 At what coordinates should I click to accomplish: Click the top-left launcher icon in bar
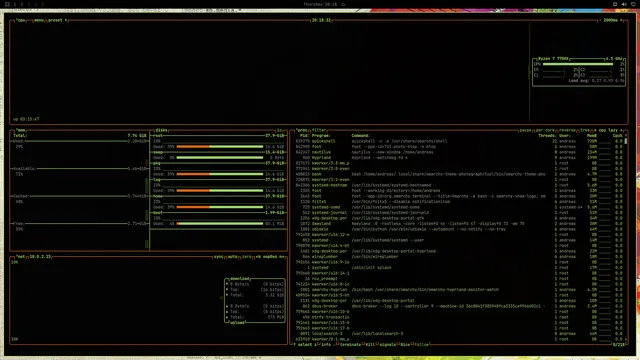coord(7,4)
